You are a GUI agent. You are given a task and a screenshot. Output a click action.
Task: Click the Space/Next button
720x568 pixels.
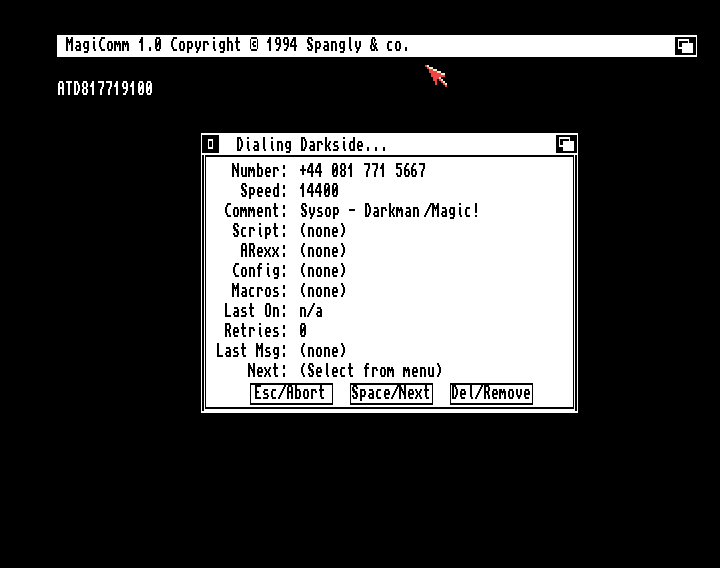(391, 393)
